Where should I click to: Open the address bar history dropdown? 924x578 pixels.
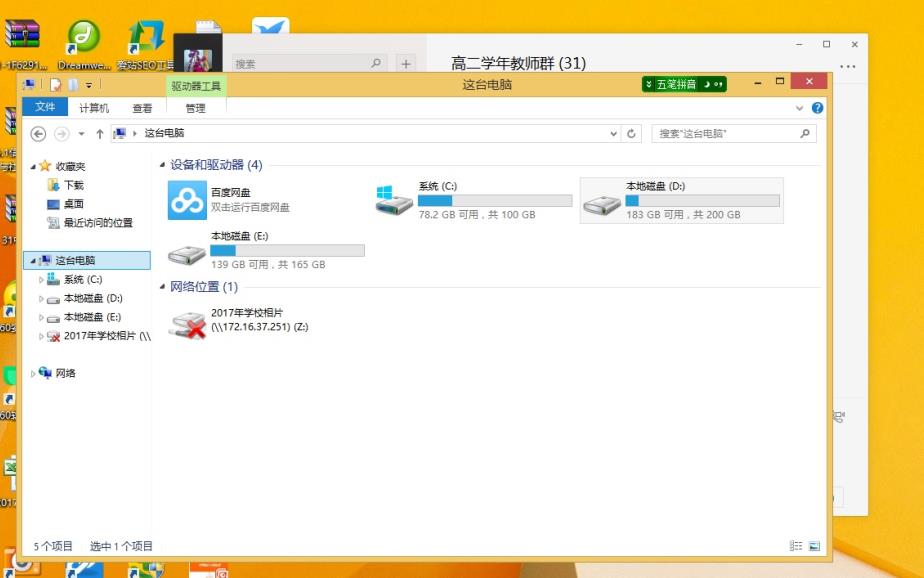point(614,133)
